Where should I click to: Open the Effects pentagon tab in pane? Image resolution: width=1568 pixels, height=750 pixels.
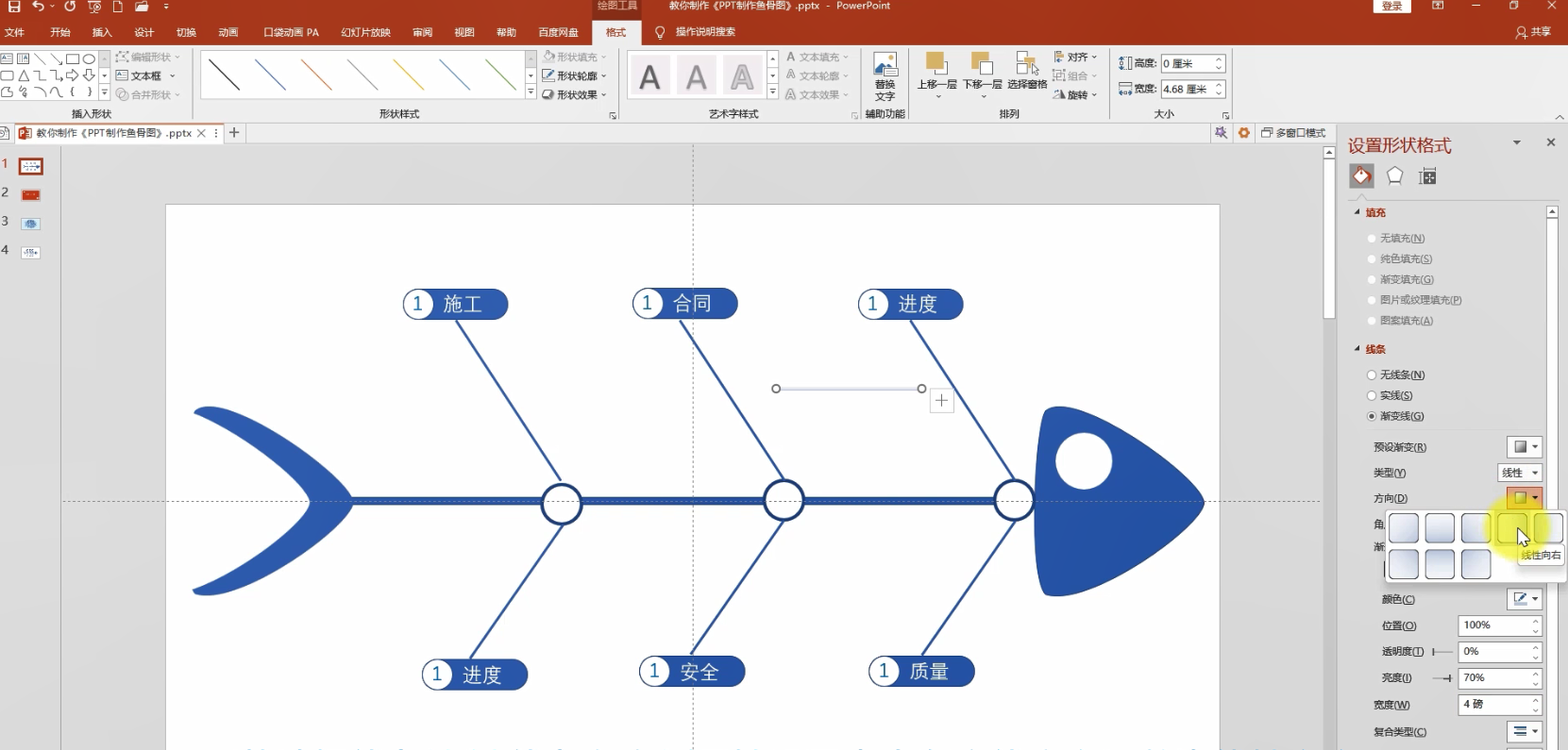click(x=1394, y=176)
